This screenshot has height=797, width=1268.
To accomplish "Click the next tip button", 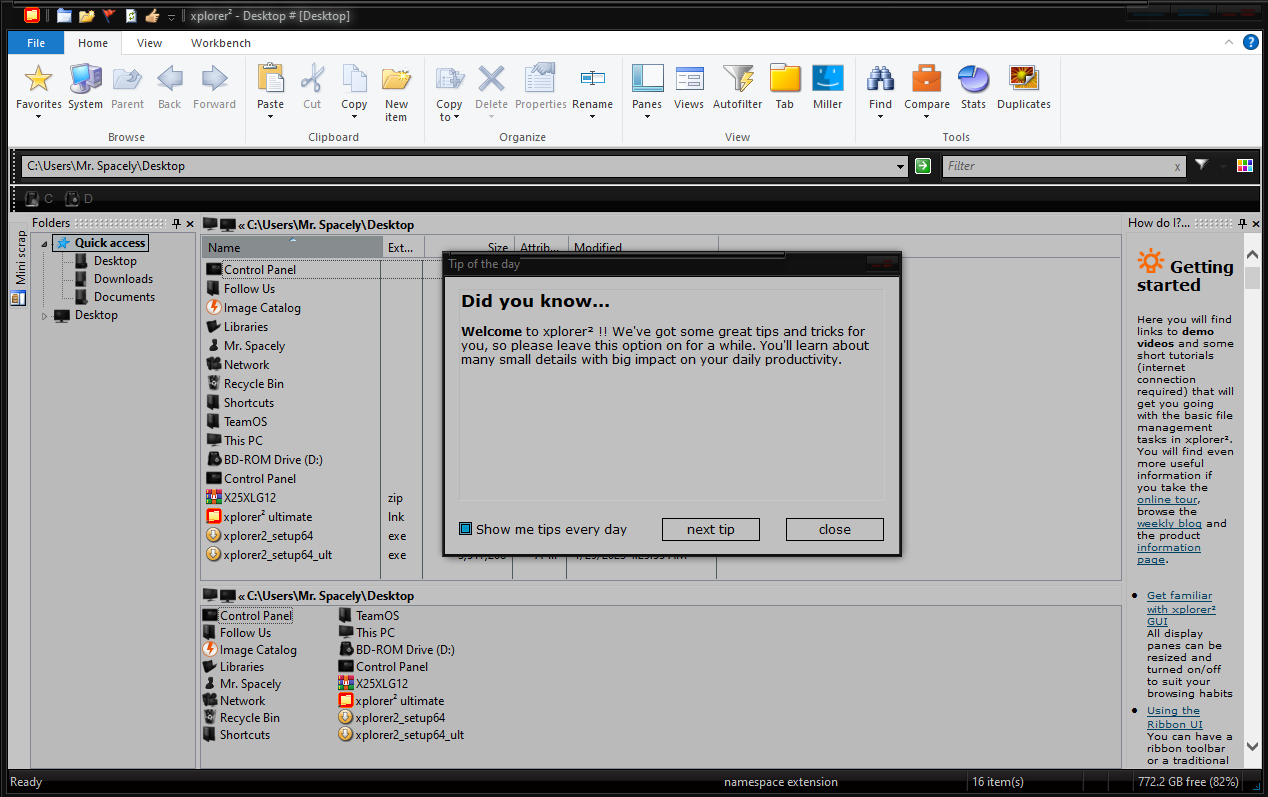I will click(711, 529).
